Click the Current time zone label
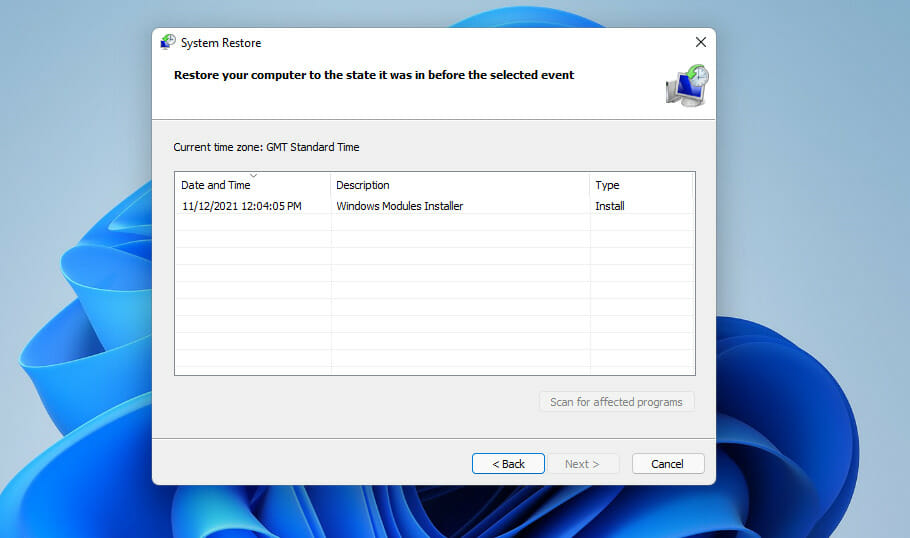Image resolution: width=910 pixels, height=538 pixels. pos(266,147)
